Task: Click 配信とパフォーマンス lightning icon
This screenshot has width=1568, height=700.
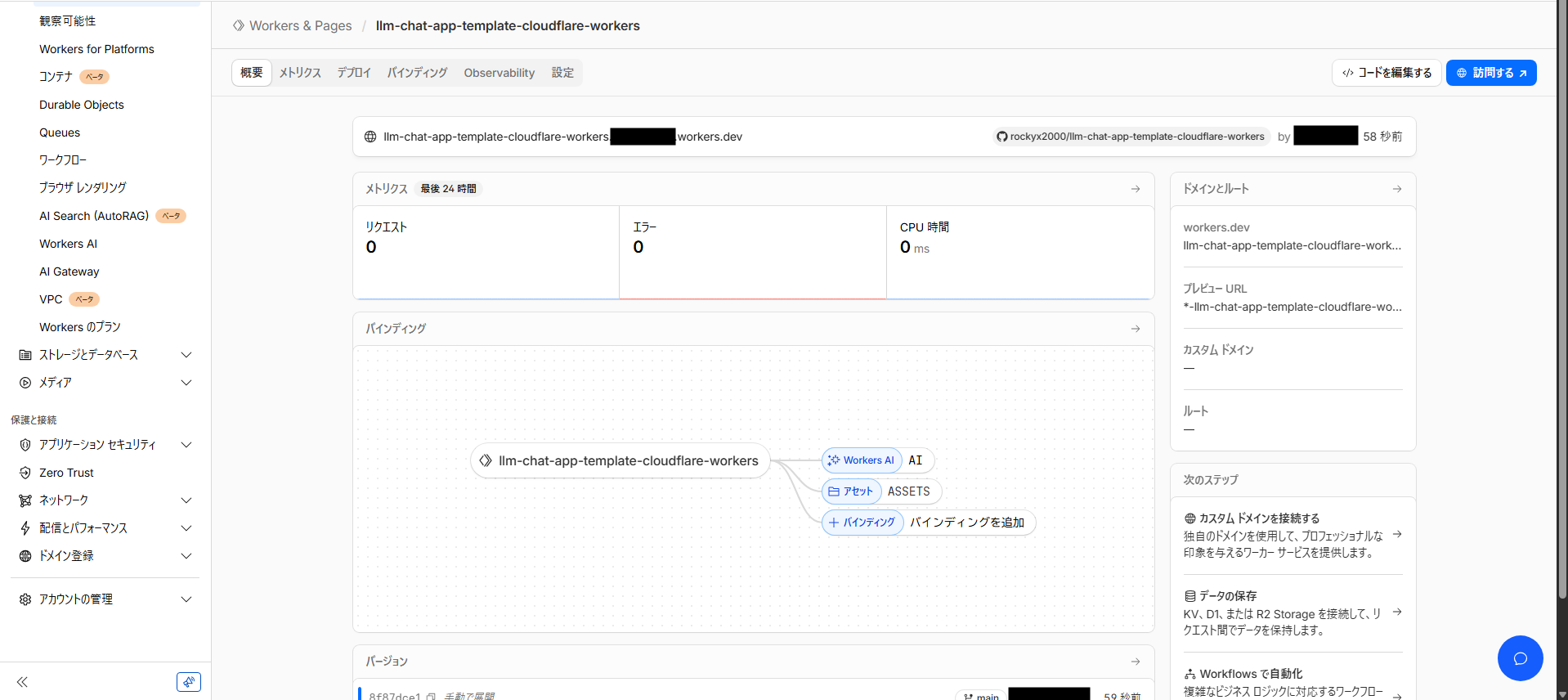Action: coord(25,528)
